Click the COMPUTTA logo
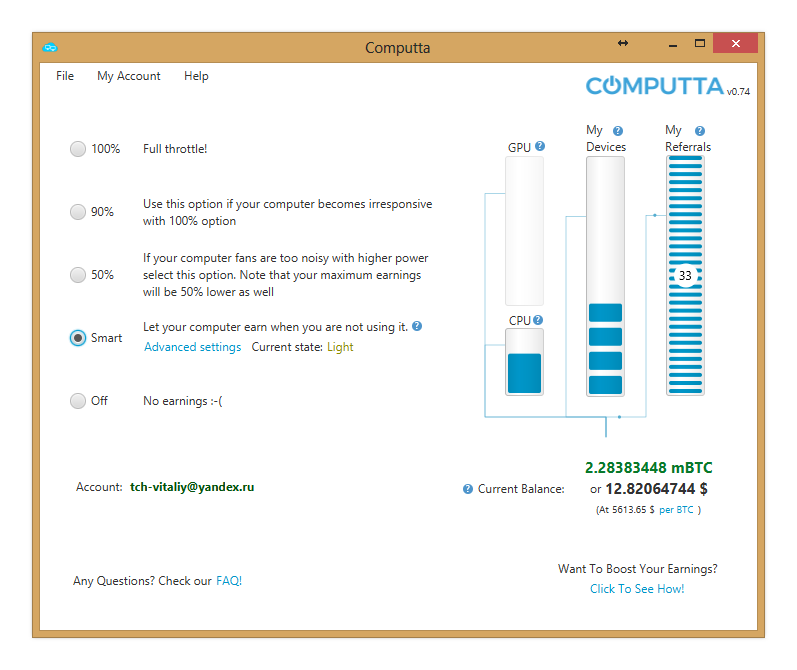797x670 pixels. tap(655, 86)
